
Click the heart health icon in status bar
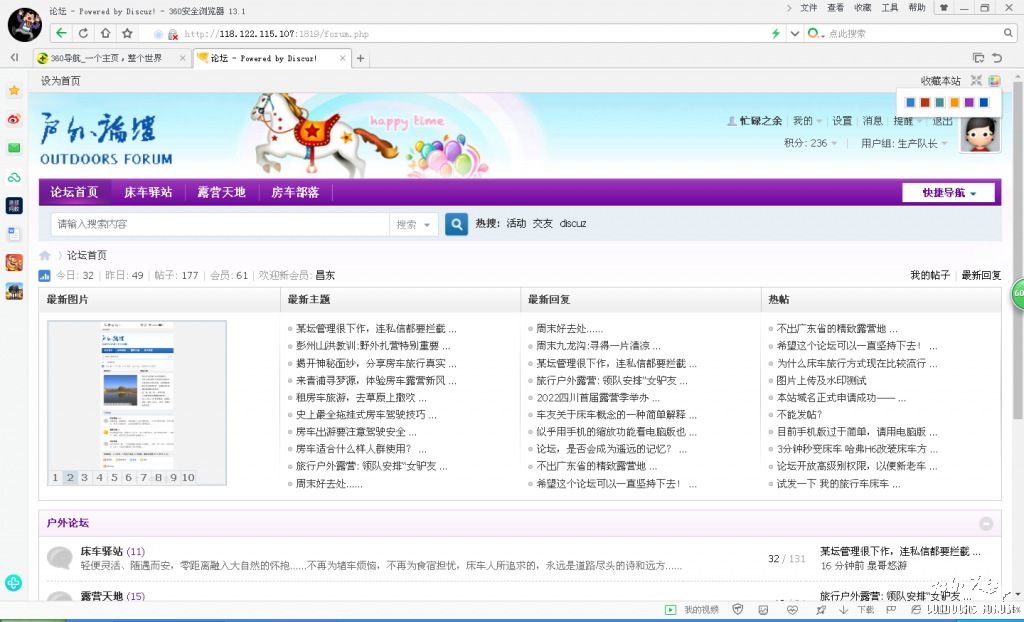792,610
